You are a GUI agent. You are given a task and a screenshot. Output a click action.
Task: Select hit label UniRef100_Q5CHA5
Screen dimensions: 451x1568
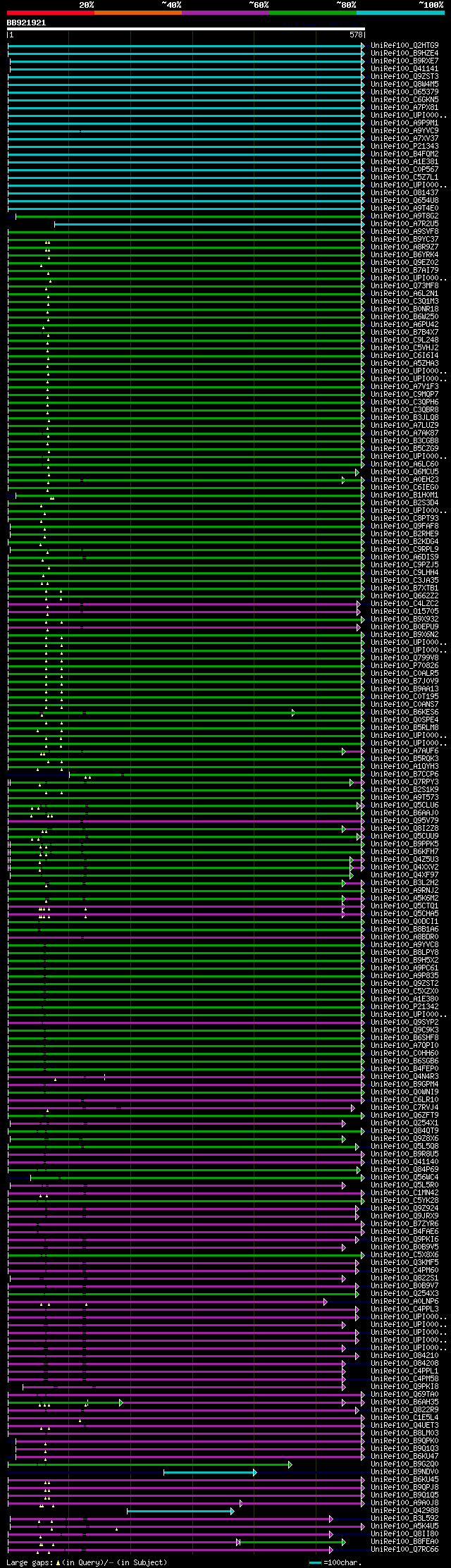pyautogui.click(x=404, y=914)
